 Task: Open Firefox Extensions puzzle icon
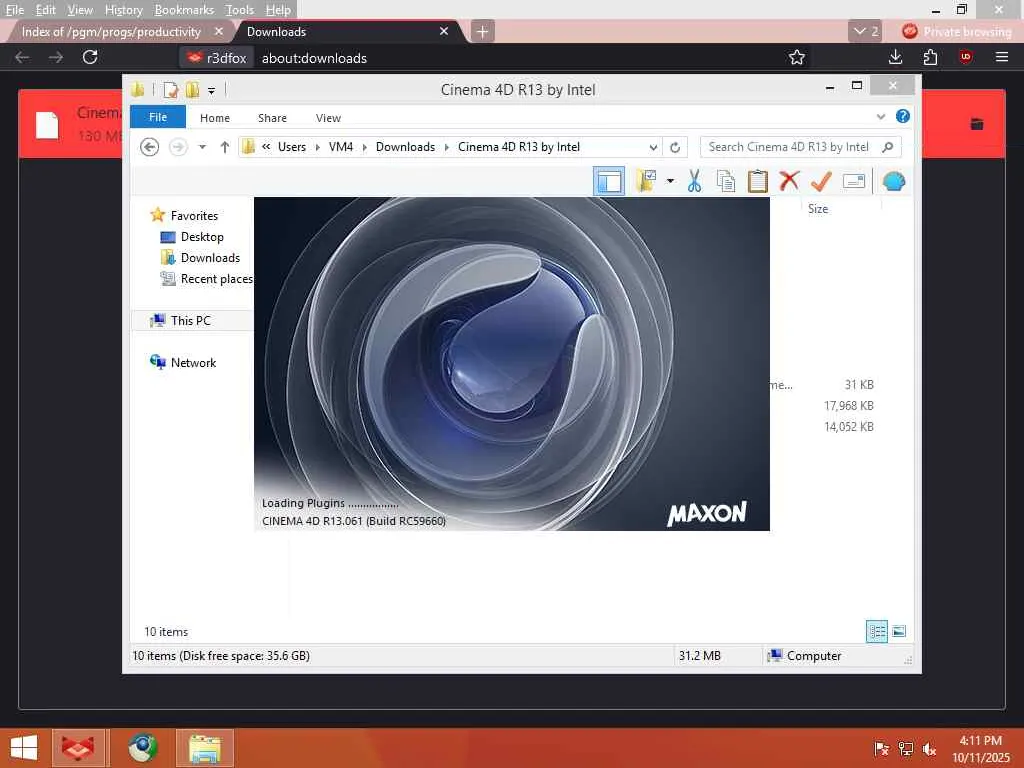point(930,57)
